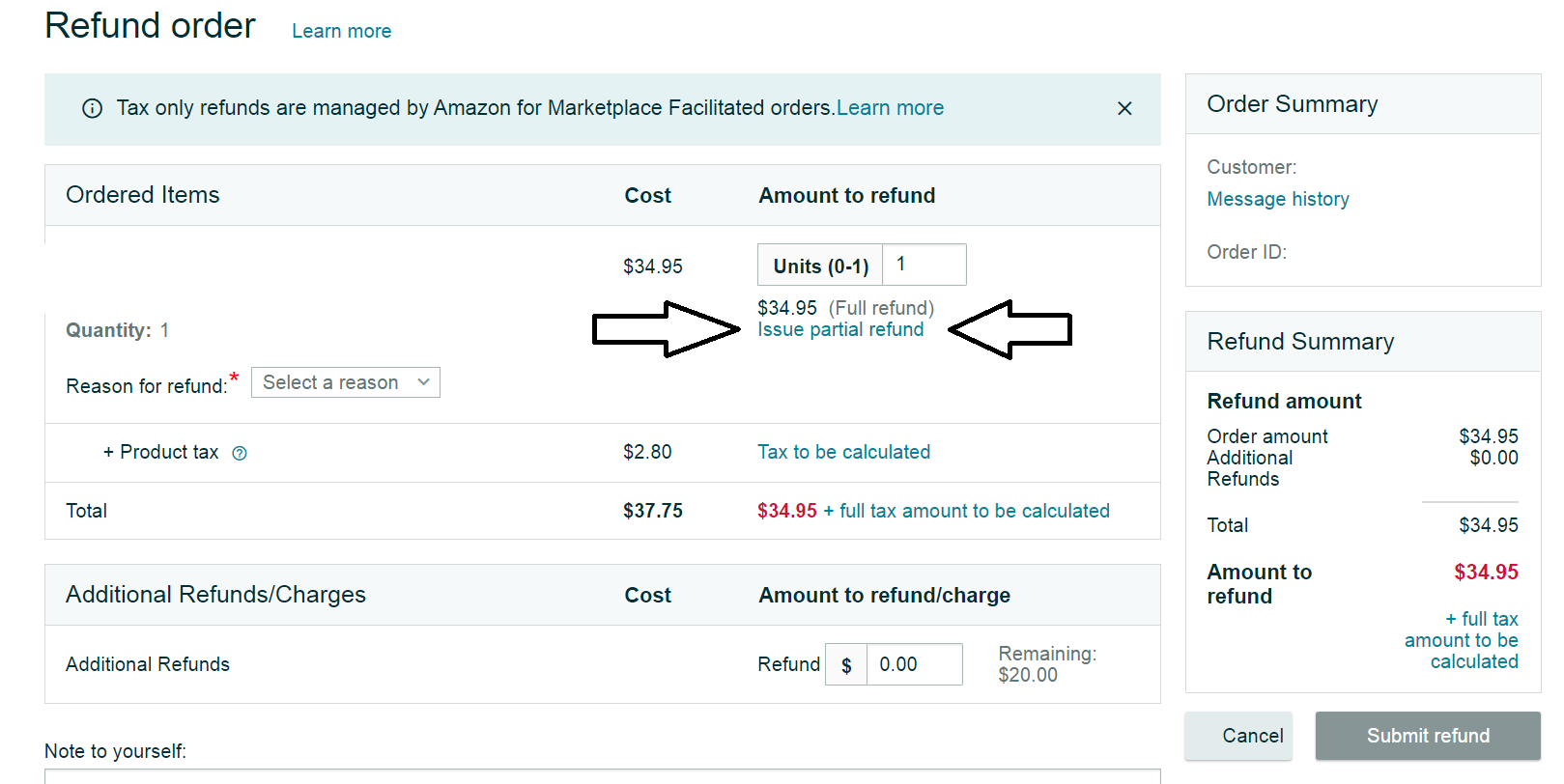Image resolution: width=1564 pixels, height=784 pixels.
Task: Click full tax amount link in Refund Summary
Action: 1463,640
